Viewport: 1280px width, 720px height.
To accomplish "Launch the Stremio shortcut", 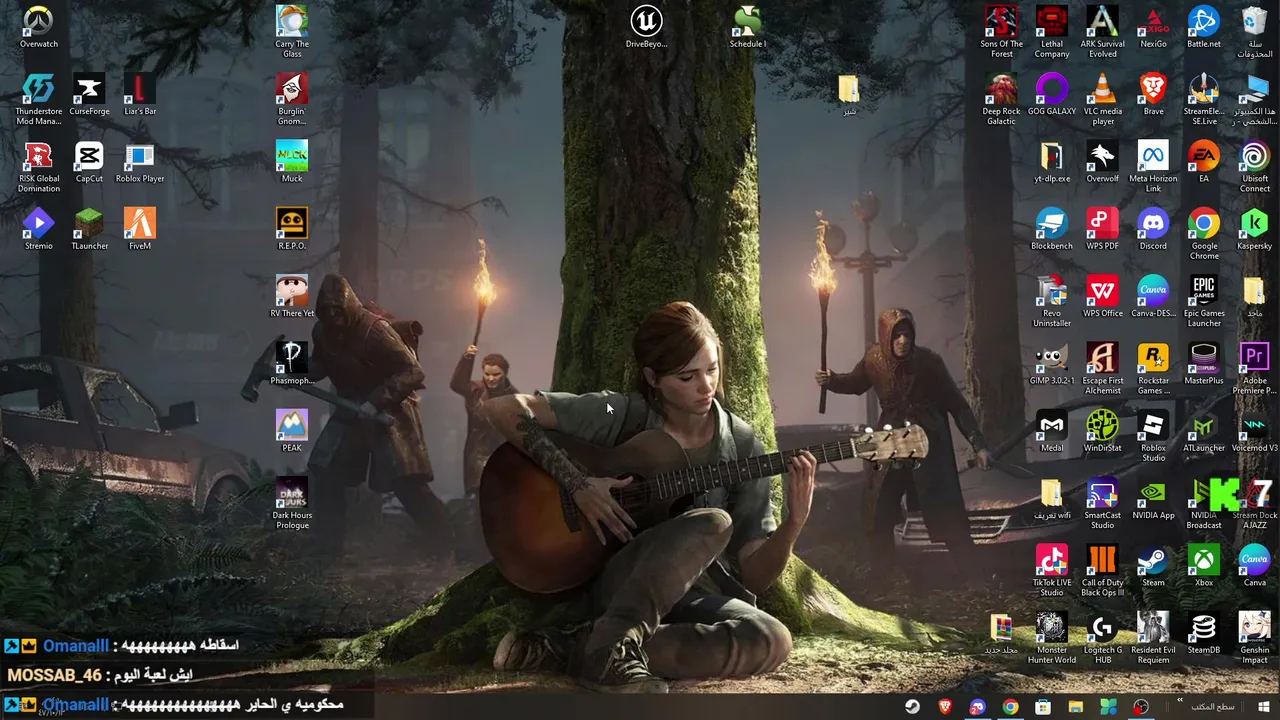I will click(x=39, y=229).
